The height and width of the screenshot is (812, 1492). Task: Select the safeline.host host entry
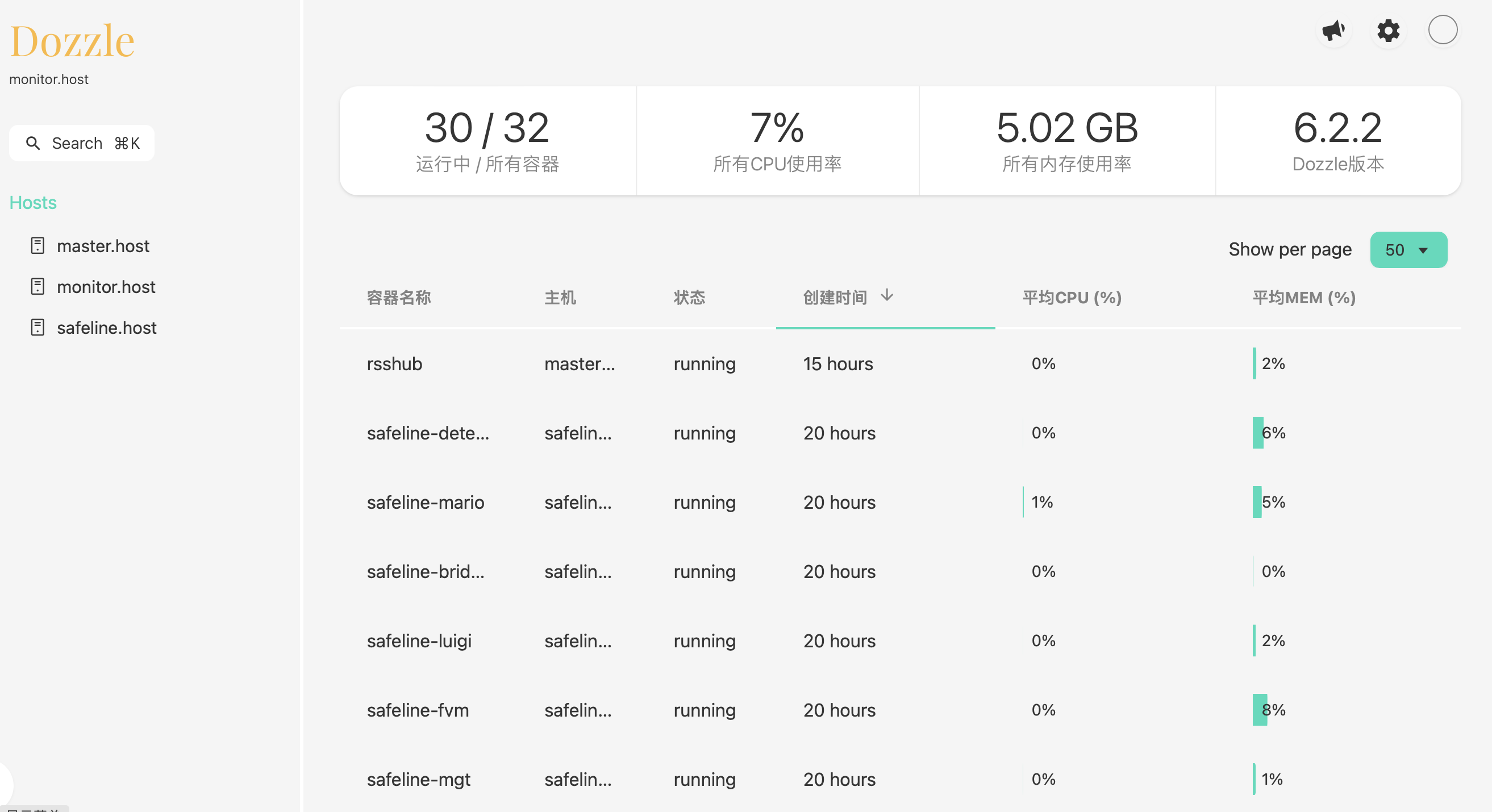tap(107, 328)
